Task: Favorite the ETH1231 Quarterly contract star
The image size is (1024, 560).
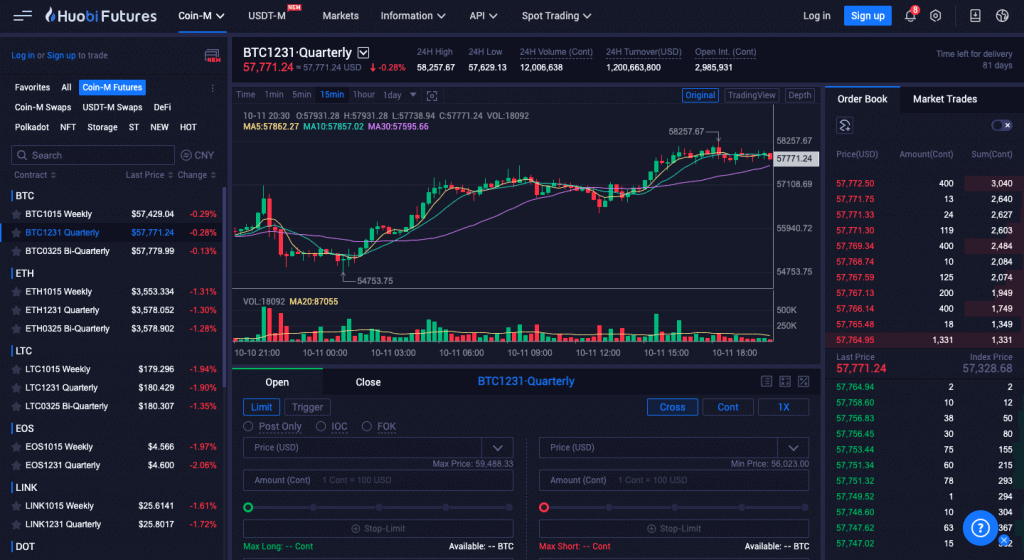Action: pyautogui.click(x=16, y=310)
